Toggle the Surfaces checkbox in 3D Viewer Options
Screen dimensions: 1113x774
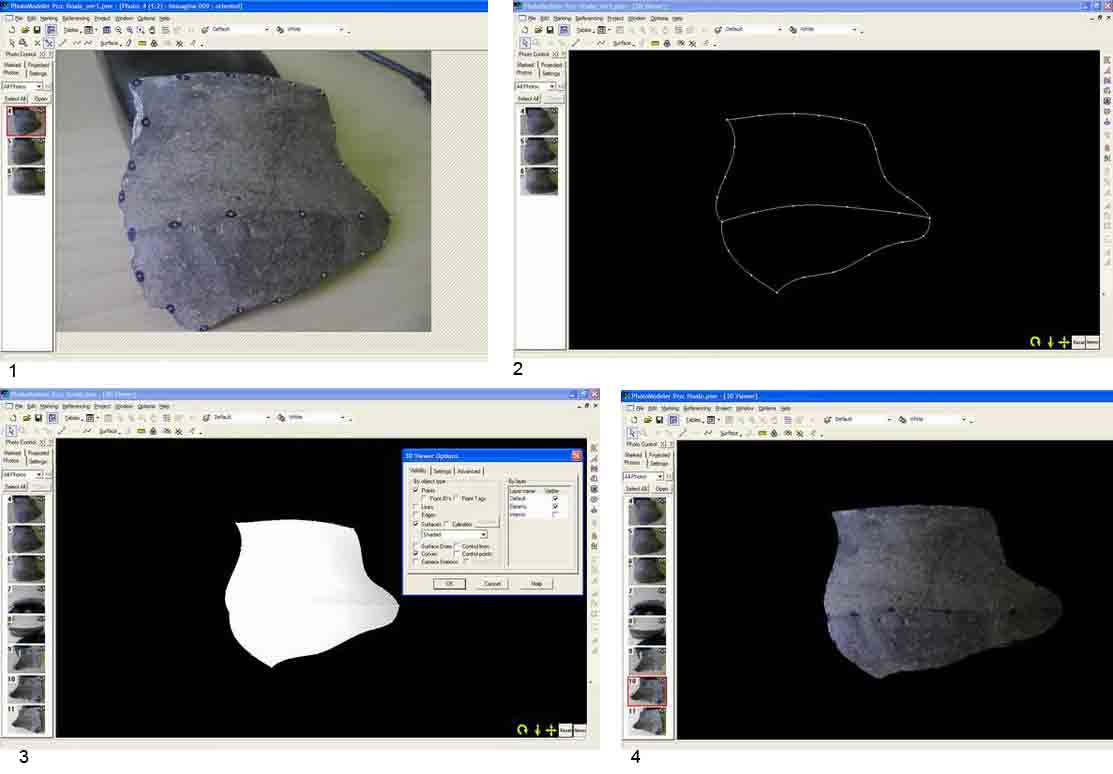click(416, 524)
